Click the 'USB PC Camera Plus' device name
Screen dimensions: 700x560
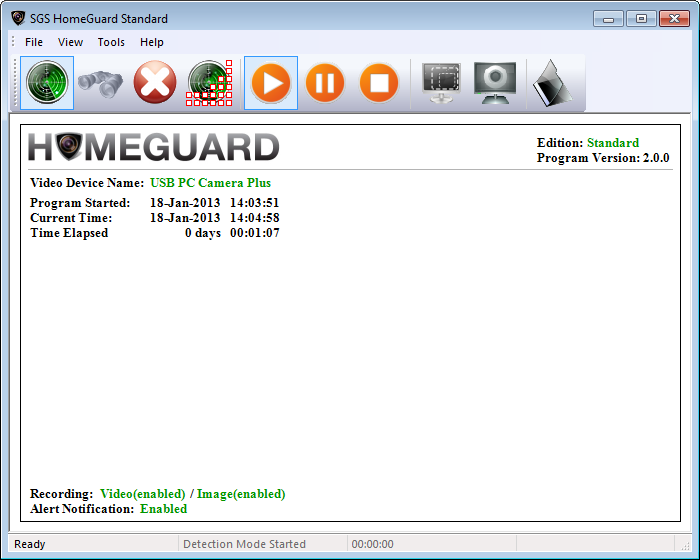pyautogui.click(x=210, y=183)
